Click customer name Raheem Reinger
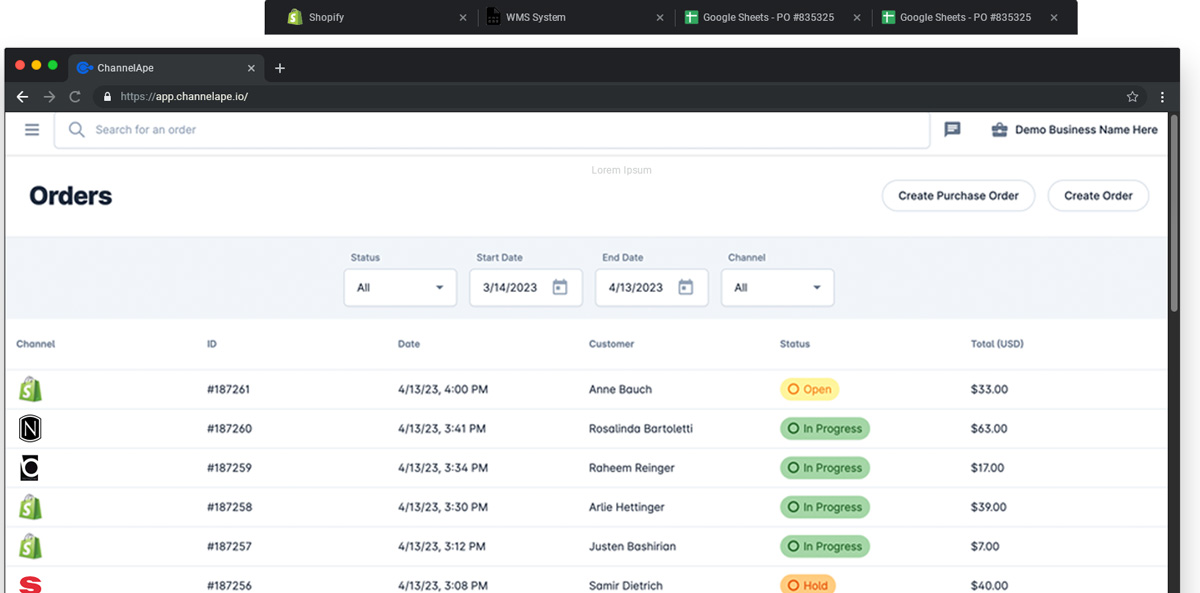Image resolution: width=1200 pixels, height=593 pixels. tap(632, 468)
